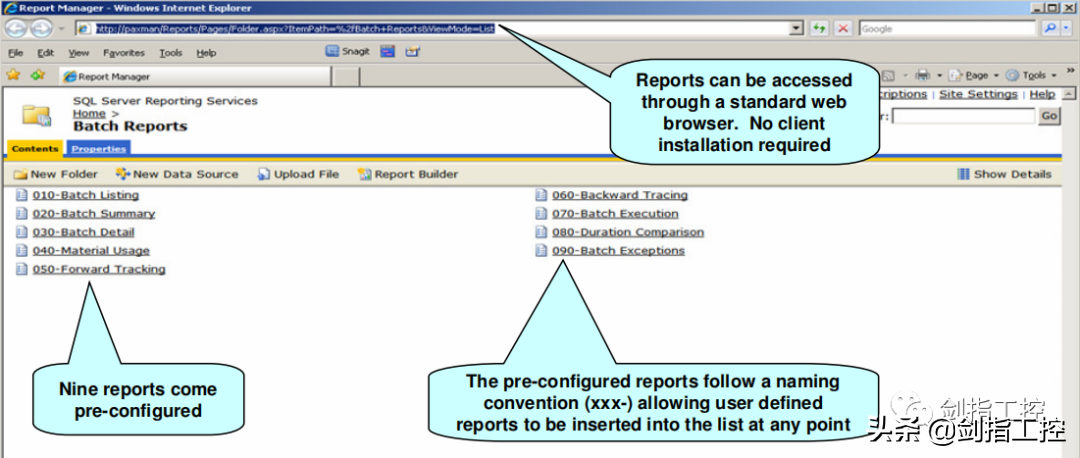Expand the search provider options arrow
The width and height of the screenshot is (1080, 458).
[x=1067, y=29]
